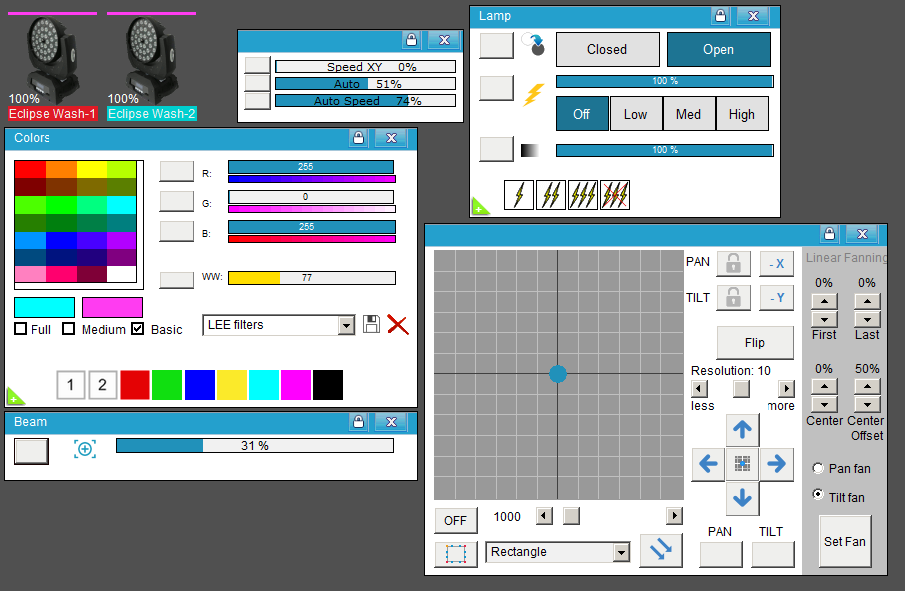
Task: Select the Pan fan radio button
Action: [x=818, y=468]
